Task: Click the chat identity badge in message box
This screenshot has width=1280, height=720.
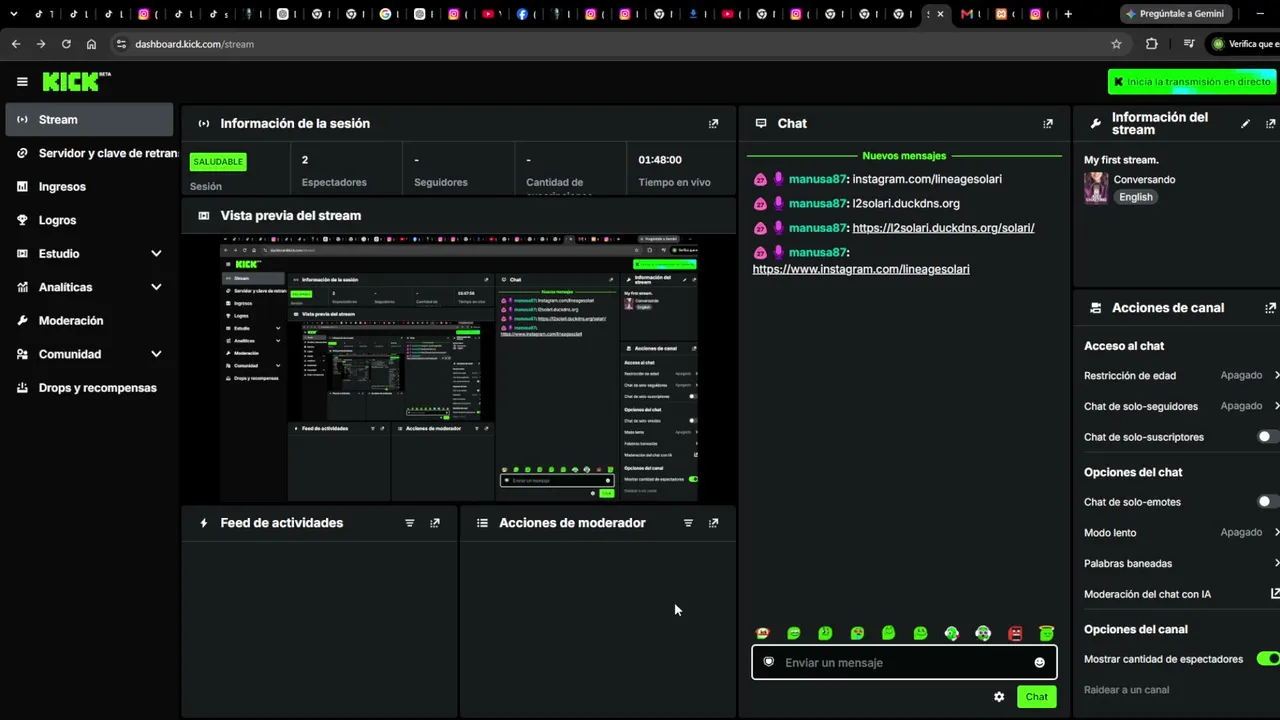Action: (768, 662)
